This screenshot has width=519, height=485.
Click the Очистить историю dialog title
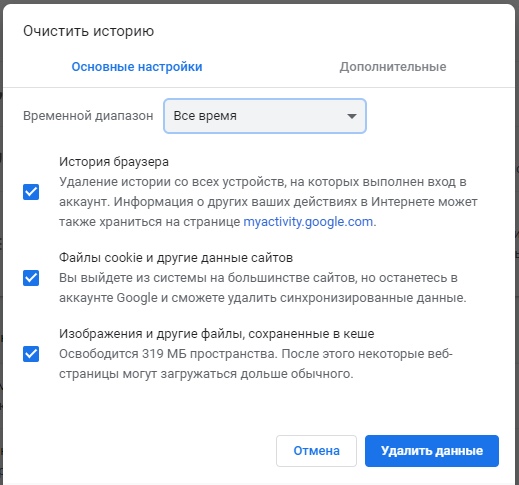(88, 31)
